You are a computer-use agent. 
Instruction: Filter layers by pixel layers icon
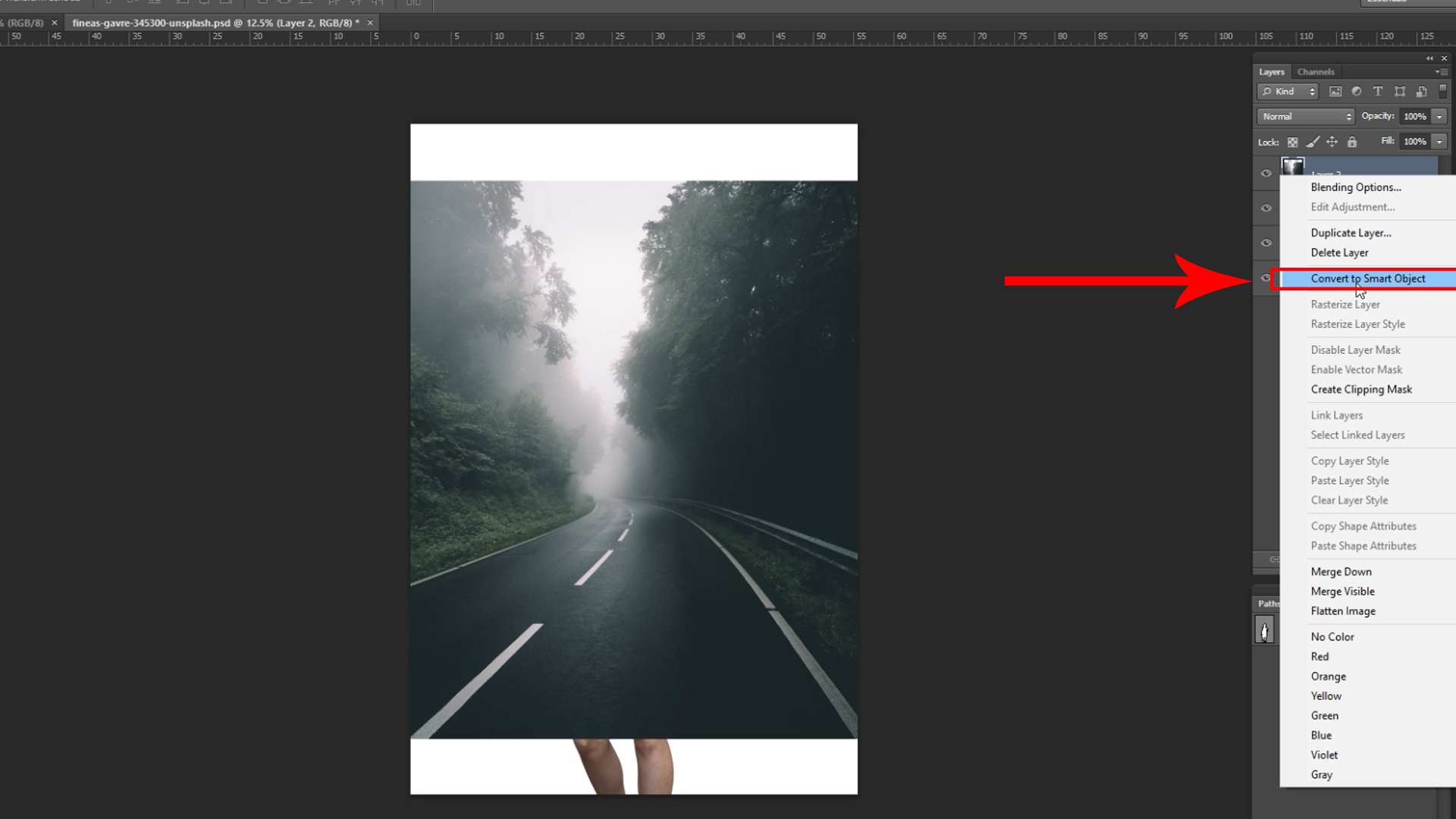tap(1335, 91)
